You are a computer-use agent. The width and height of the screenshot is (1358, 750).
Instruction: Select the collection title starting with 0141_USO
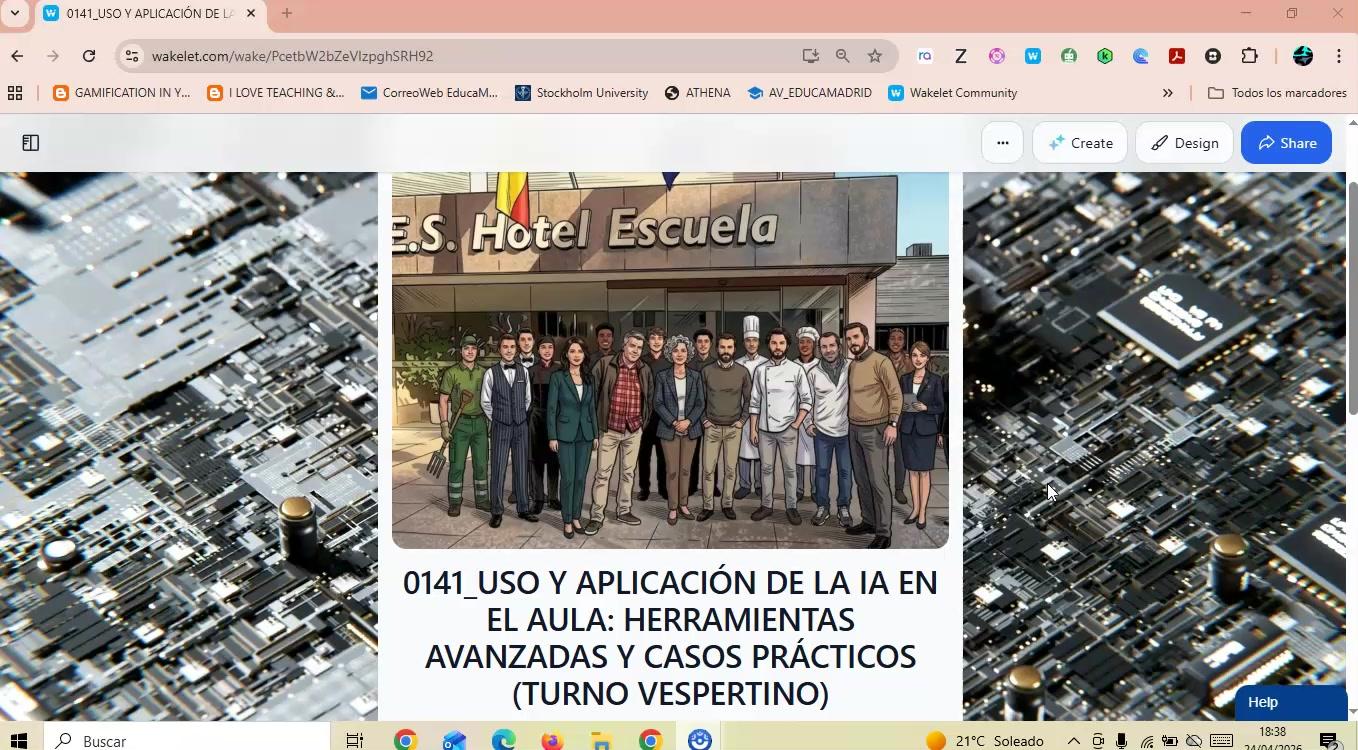[x=670, y=638]
